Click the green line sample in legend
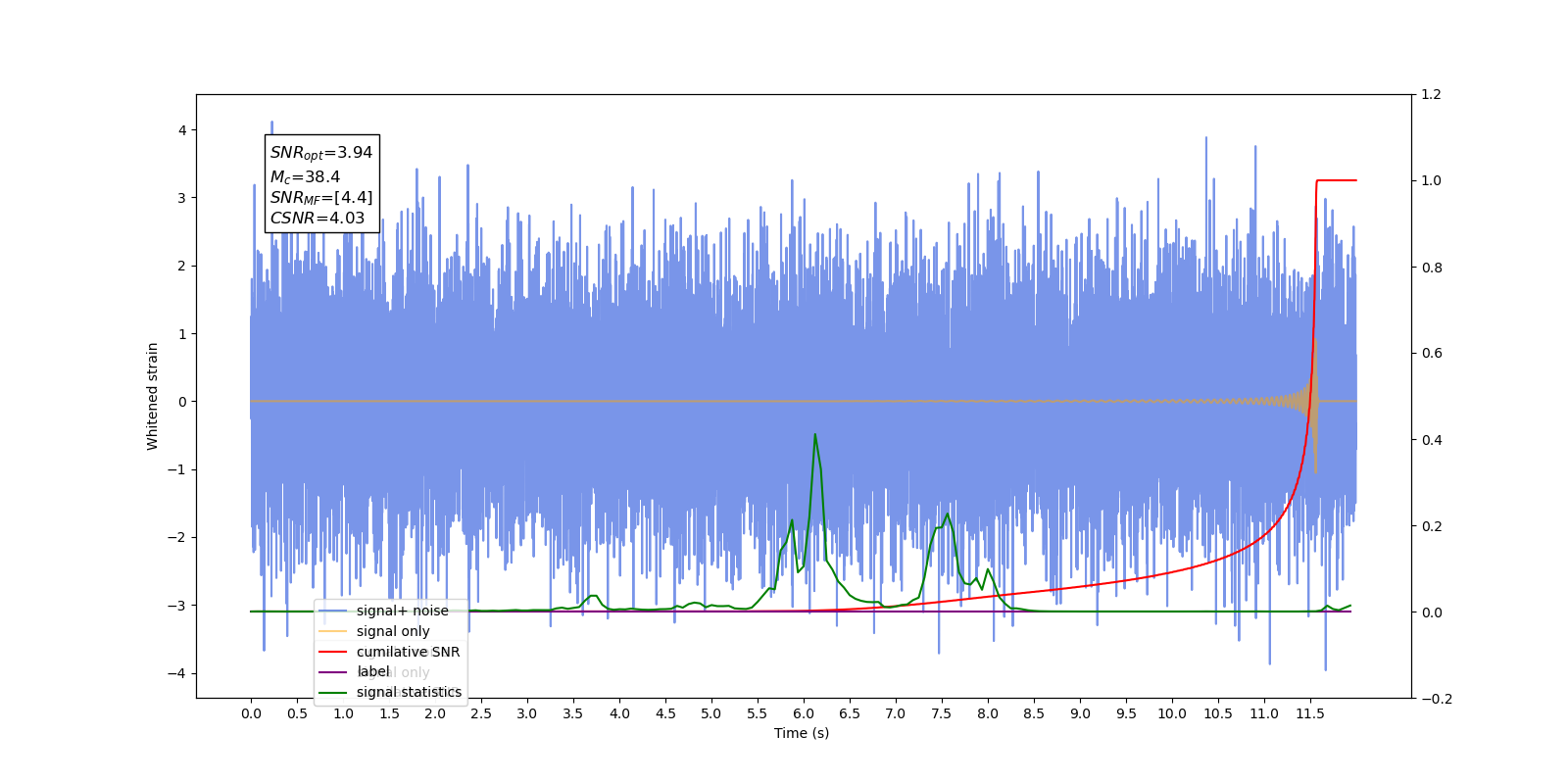The image size is (1568, 784). [333, 692]
